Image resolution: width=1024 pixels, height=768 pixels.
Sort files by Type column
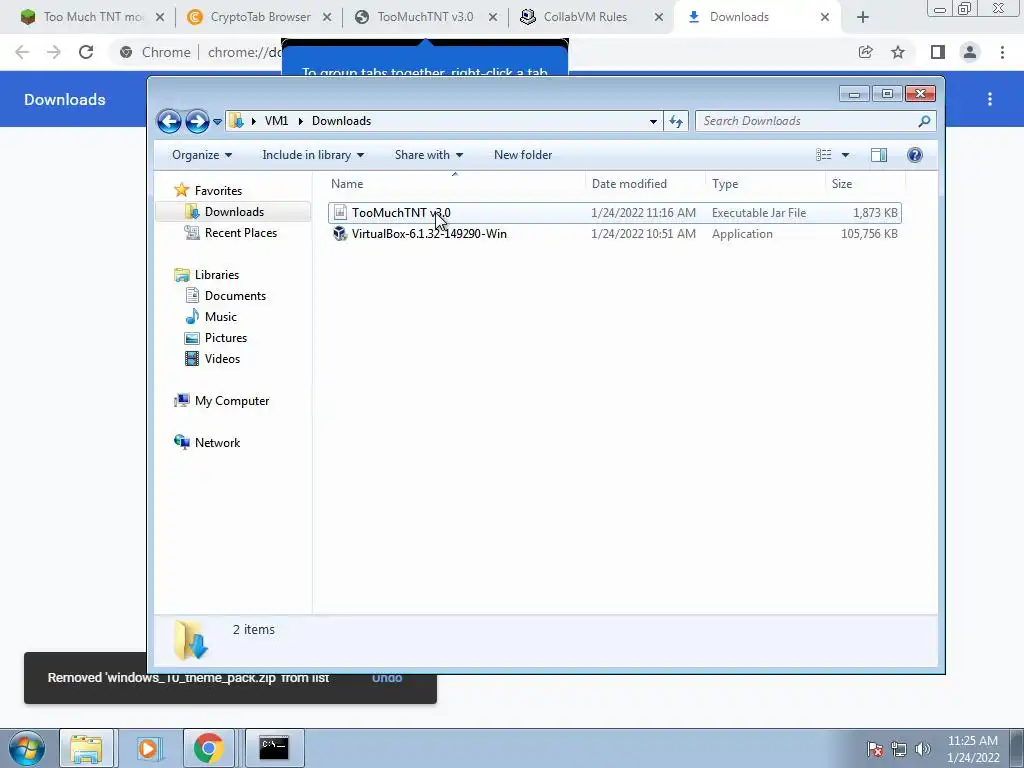(765, 184)
